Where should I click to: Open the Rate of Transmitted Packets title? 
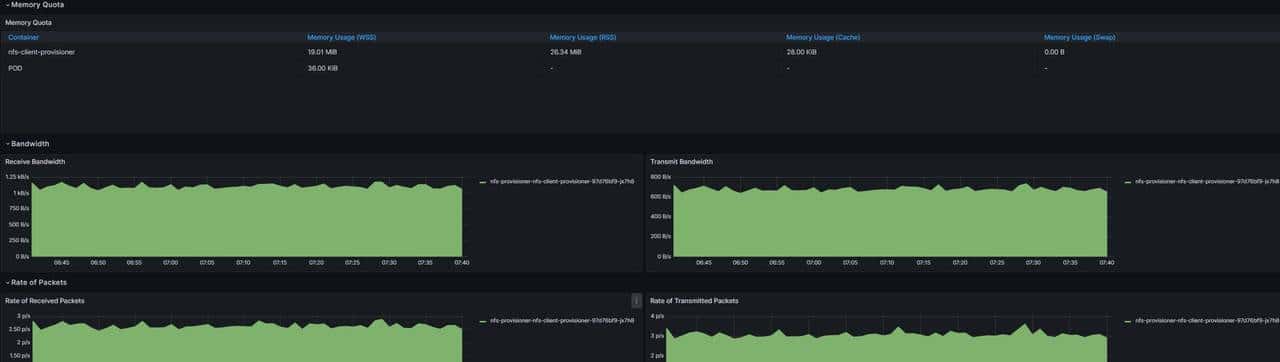coord(694,300)
